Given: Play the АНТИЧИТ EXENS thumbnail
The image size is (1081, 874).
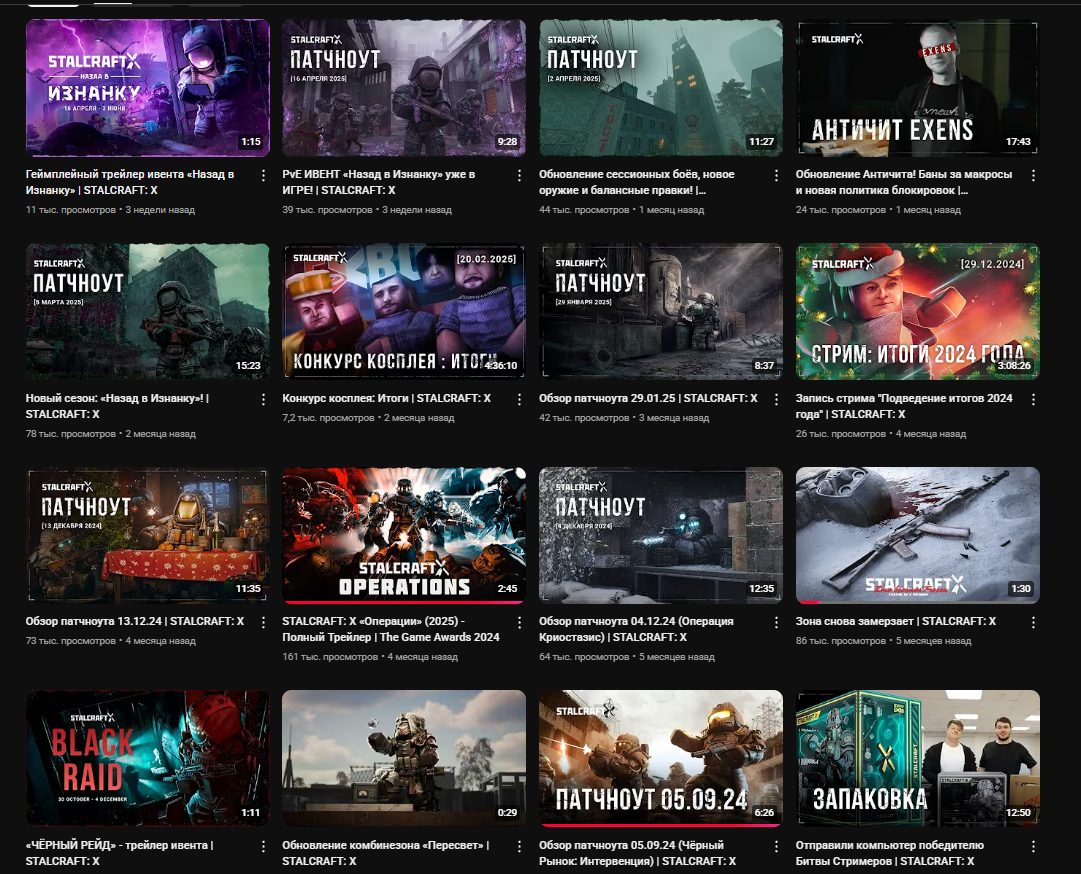Looking at the screenshot, I should tap(918, 88).
